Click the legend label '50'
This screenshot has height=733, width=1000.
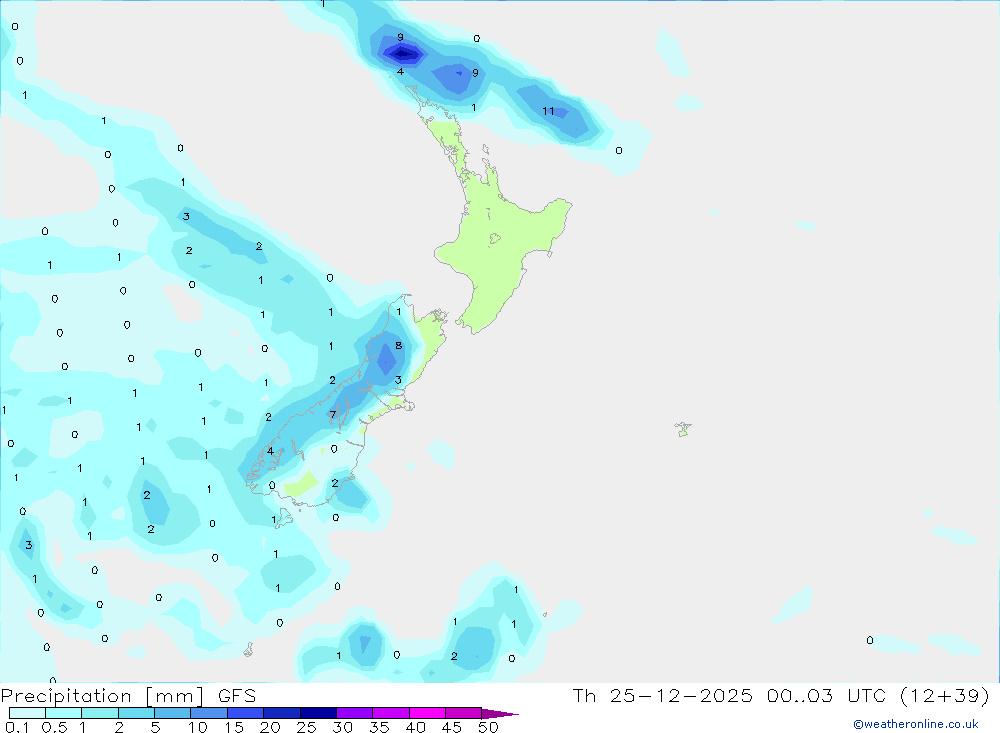point(488,727)
